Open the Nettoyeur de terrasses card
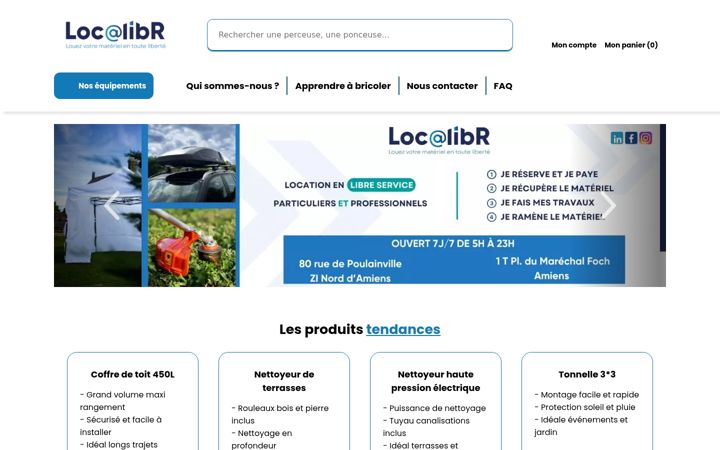 (284, 401)
